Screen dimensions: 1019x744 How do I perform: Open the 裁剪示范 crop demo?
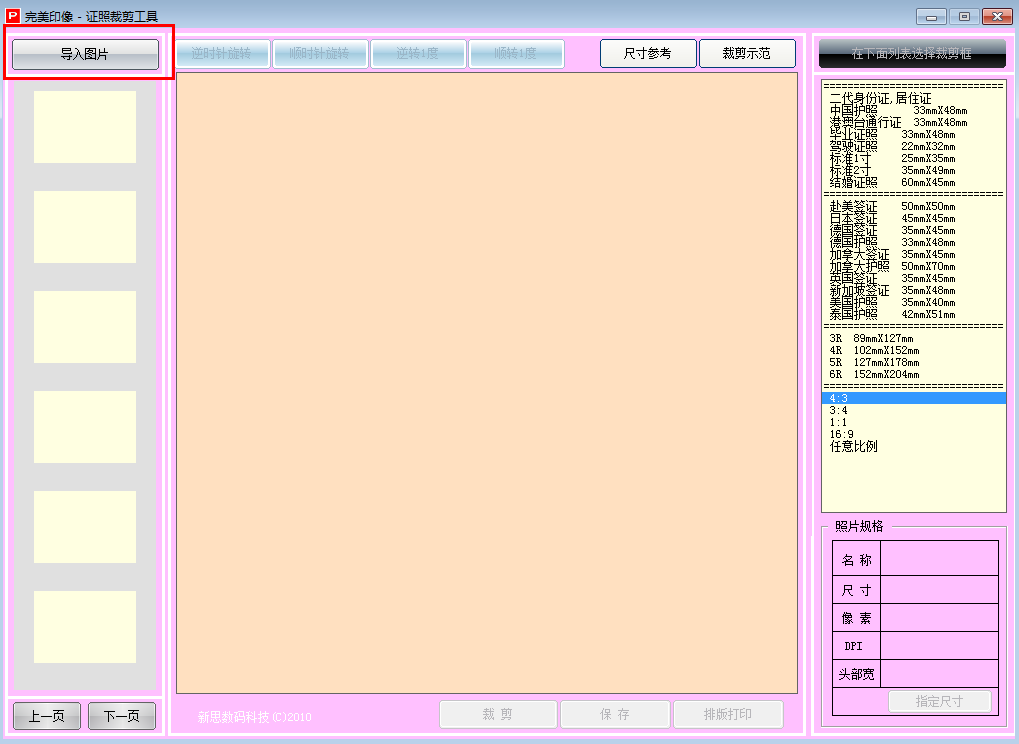point(747,53)
